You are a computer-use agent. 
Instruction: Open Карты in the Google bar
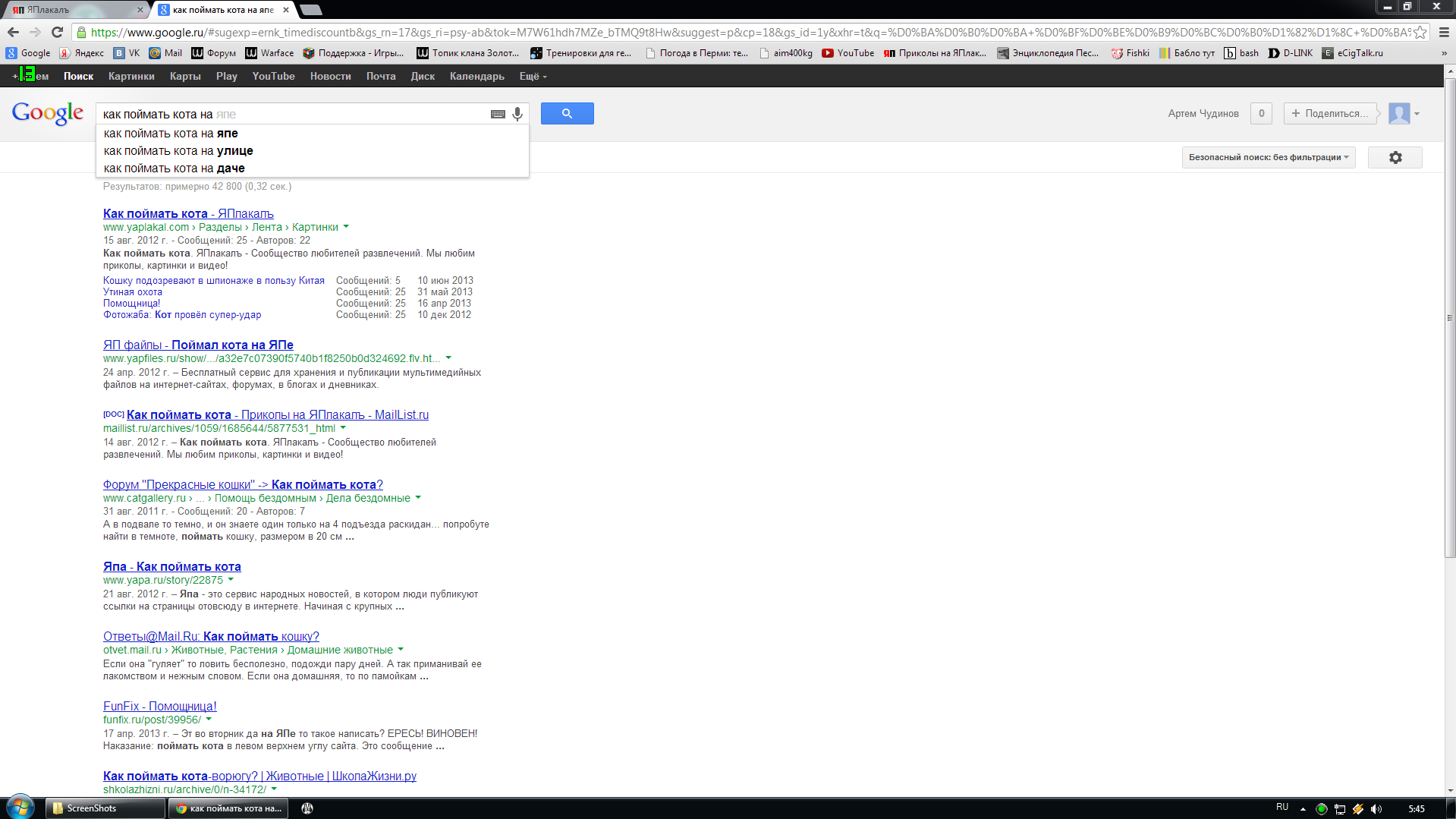(x=185, y=77)
